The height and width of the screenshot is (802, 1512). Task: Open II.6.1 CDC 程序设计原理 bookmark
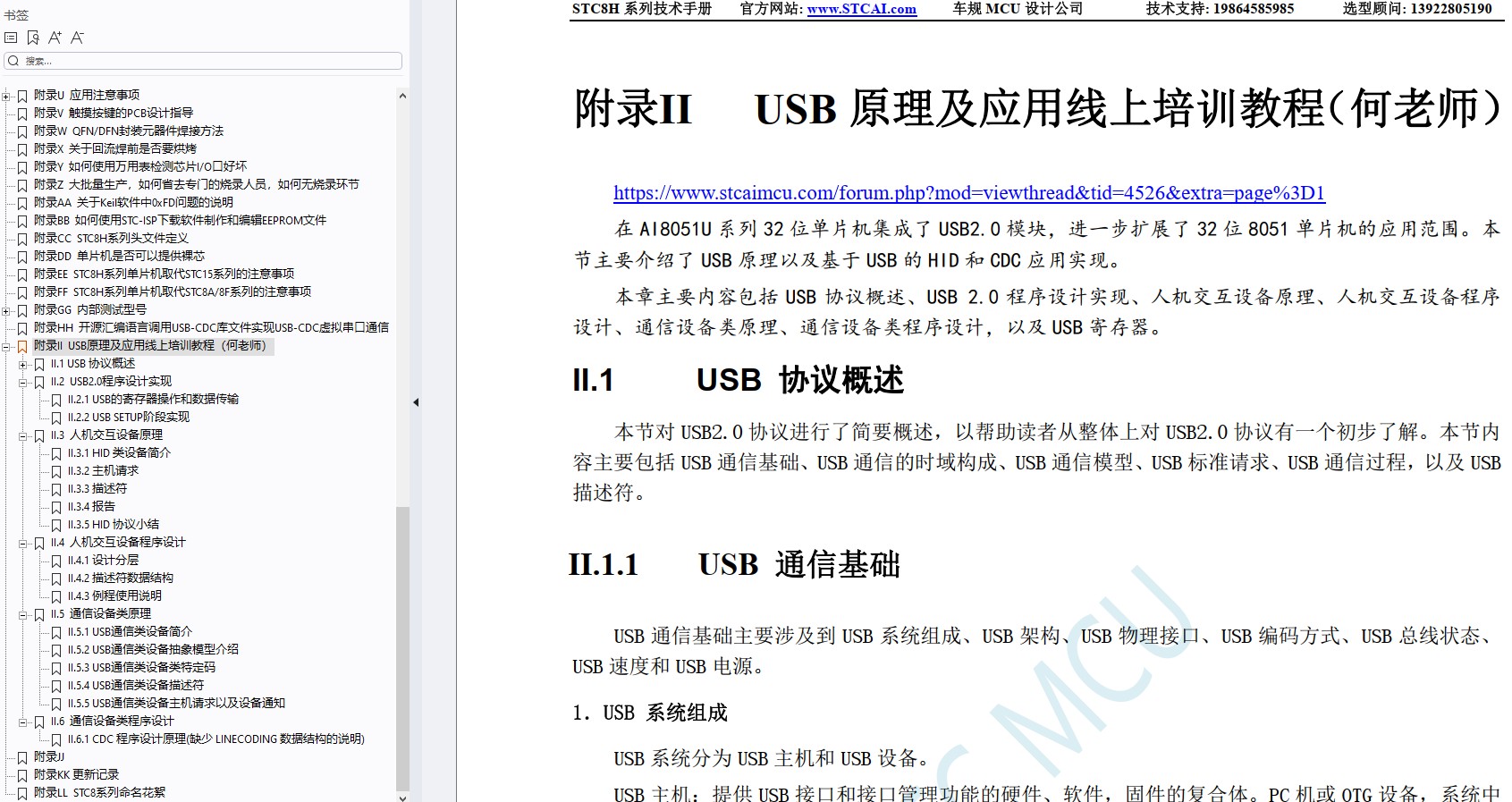pos(216,739)
